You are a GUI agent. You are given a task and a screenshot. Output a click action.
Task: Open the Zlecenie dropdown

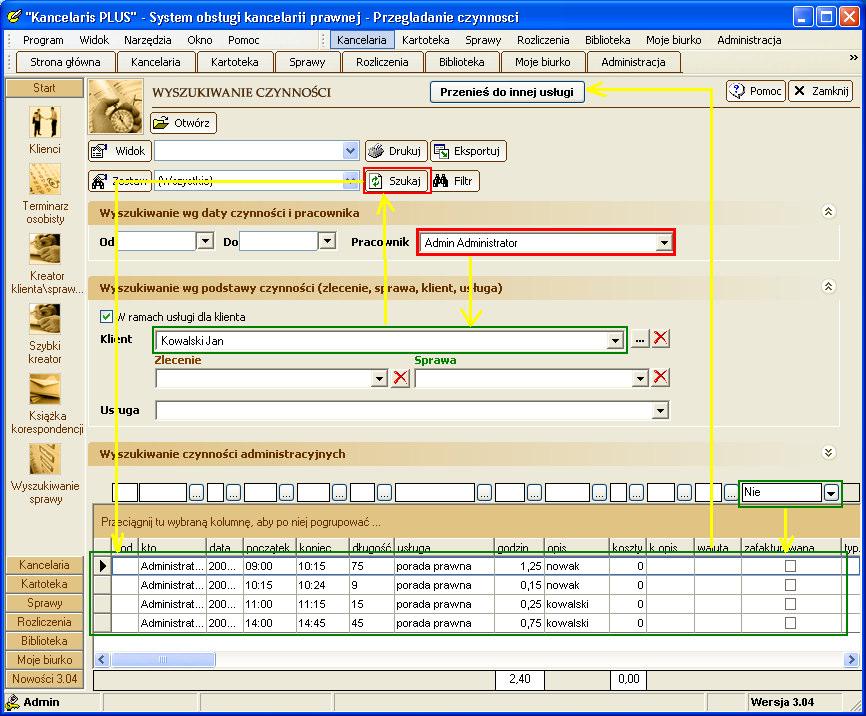point(379,378)
